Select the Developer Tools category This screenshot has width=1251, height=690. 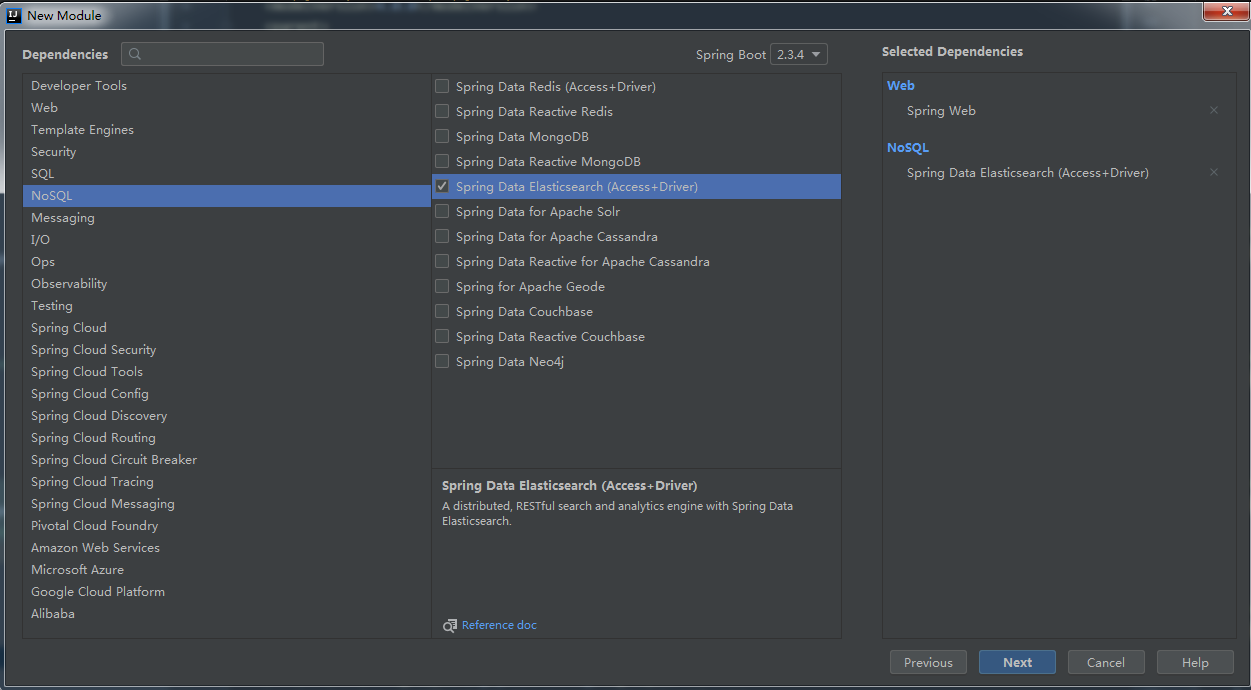[226, 86]
